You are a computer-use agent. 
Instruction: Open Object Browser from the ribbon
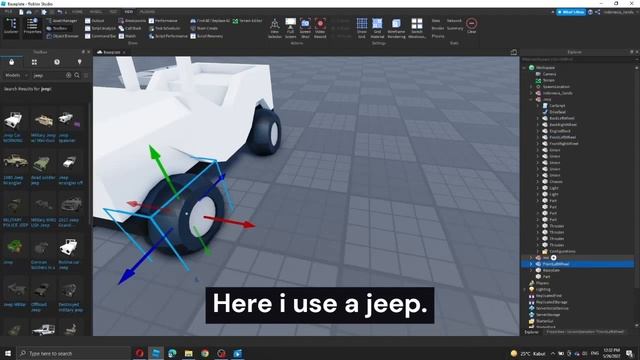[62, 36]
